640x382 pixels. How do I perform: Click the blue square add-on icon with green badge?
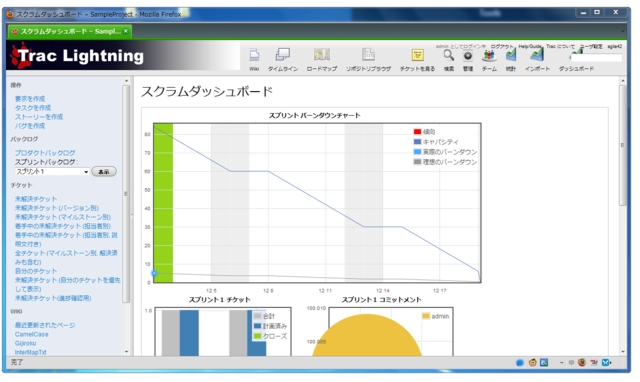[x=544, y=362]
